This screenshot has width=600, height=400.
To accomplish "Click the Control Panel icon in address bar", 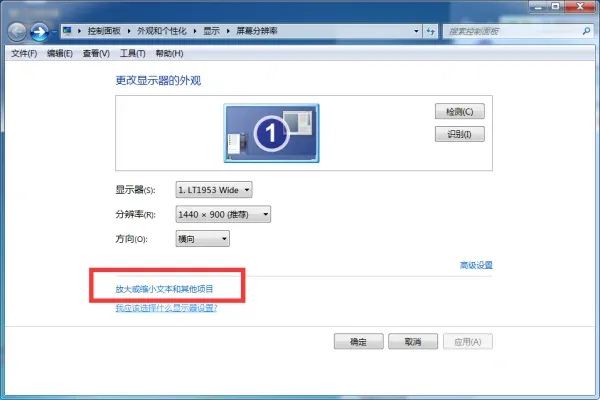I will 68,31.
